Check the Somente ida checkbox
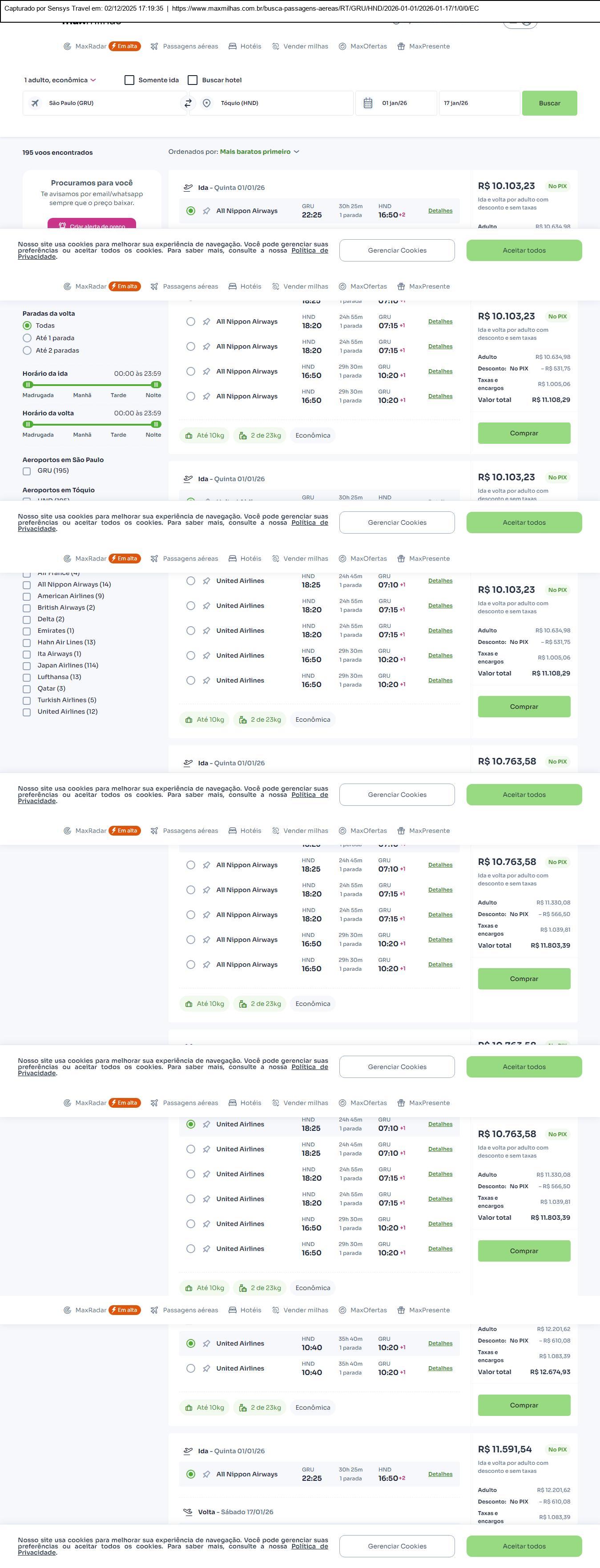The image size is (600, 1568). [129, 80]
